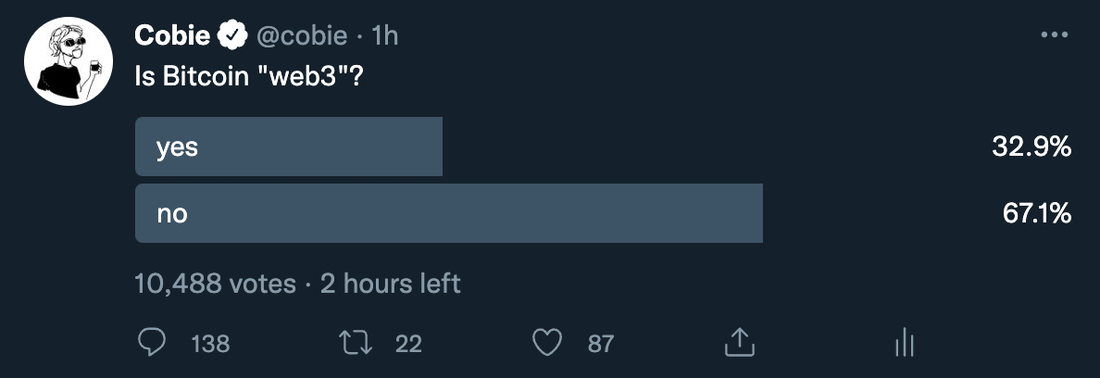Click the 87 likes count
1100x378 pixels.
(x=601, y=344)
